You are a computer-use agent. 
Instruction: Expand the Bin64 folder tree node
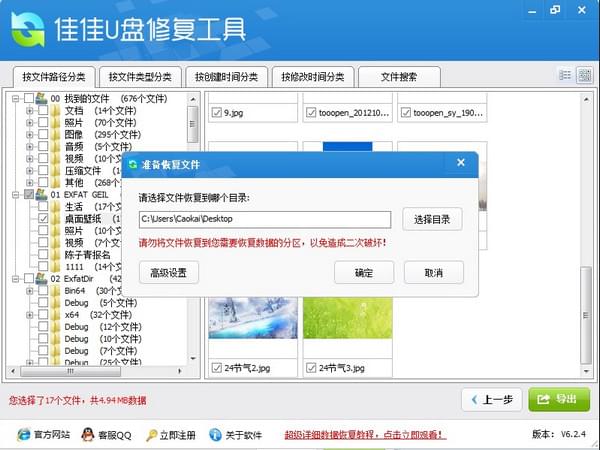pyautogui.click(x=30, y=290)
